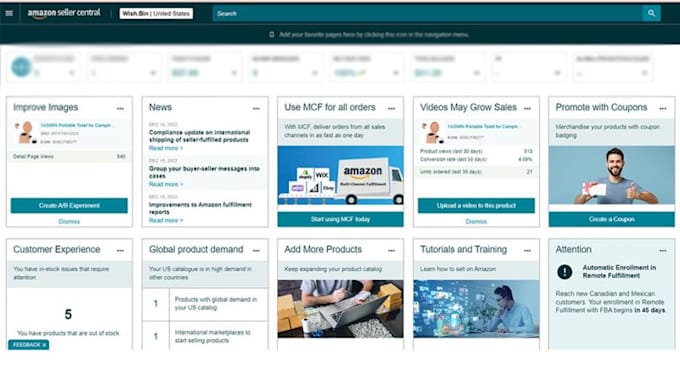Viewport: 680px width, 385px height.
Task: Click the exclamation alert icon in Attention card
Action: (565, 272)
